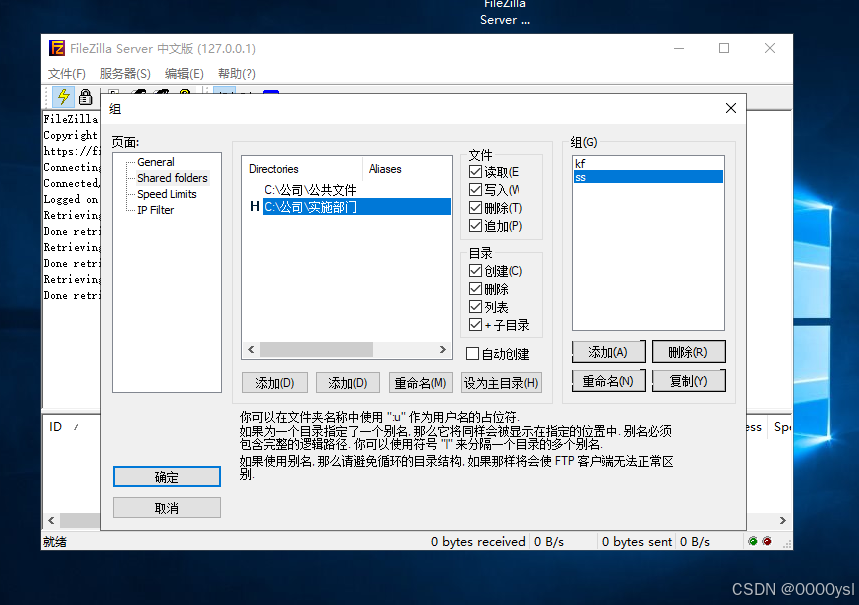Screen dimensions: 859x605
Task: Toggle the 写入 file permission checkbox
Action: 475,190
